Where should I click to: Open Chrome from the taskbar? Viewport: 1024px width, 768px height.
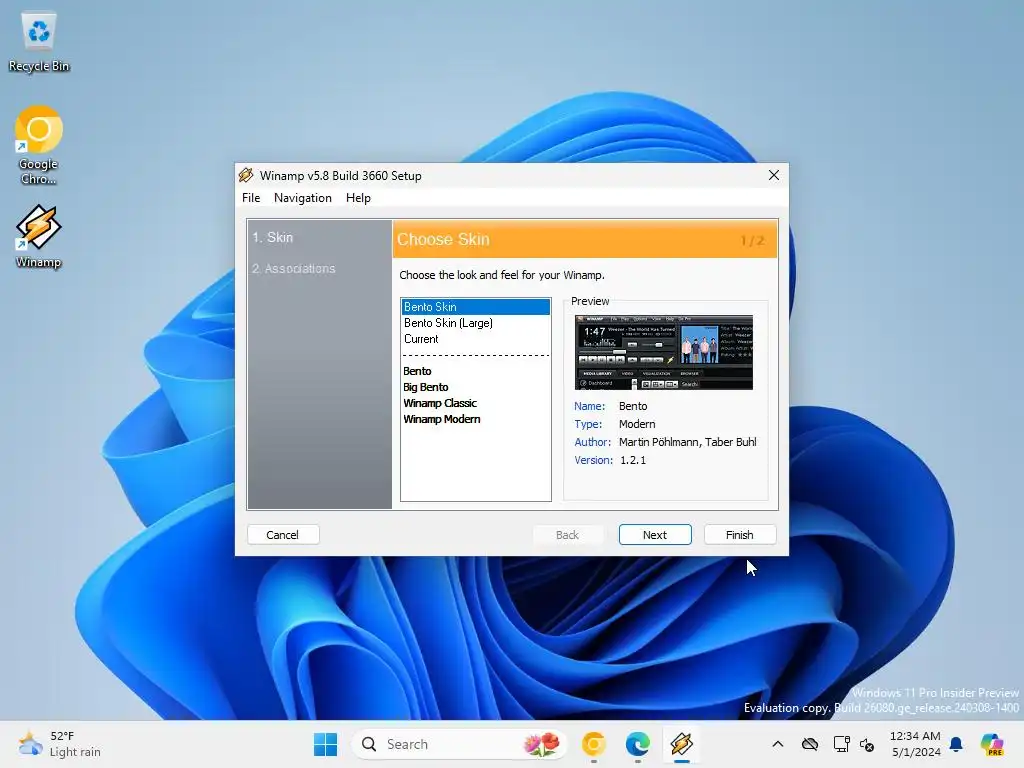(594, 744)
